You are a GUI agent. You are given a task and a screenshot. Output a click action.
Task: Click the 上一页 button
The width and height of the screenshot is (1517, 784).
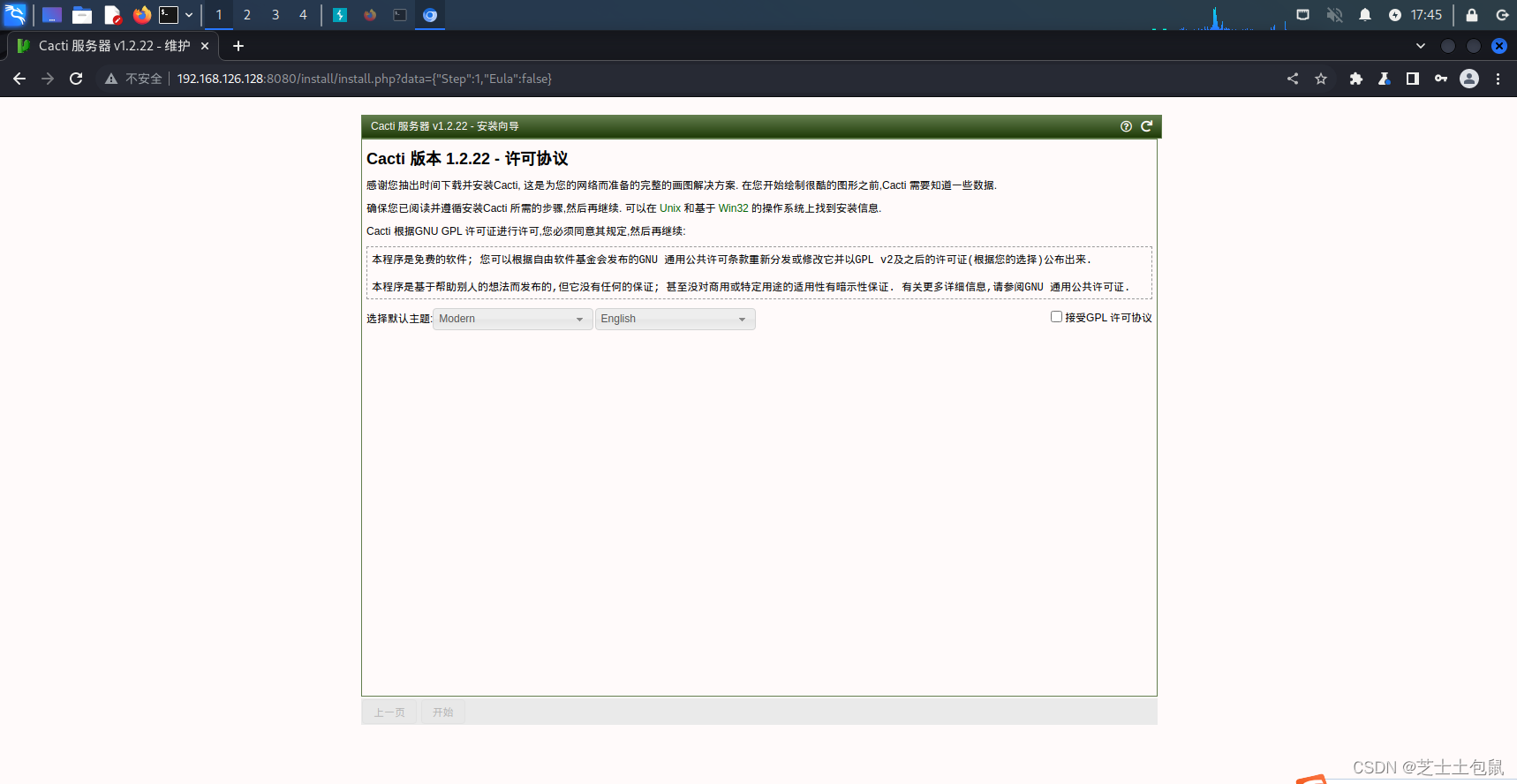[x=389, y=712]
